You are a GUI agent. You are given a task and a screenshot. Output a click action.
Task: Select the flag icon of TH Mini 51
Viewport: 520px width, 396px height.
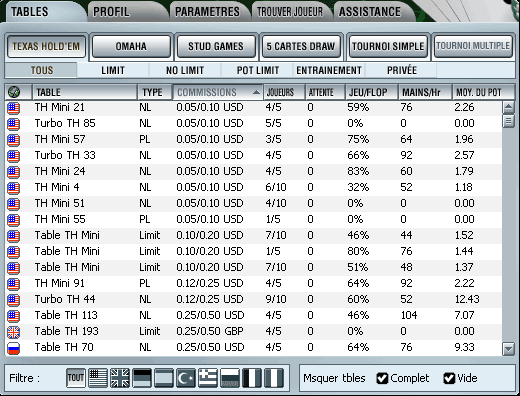click(x=13, y=204)
